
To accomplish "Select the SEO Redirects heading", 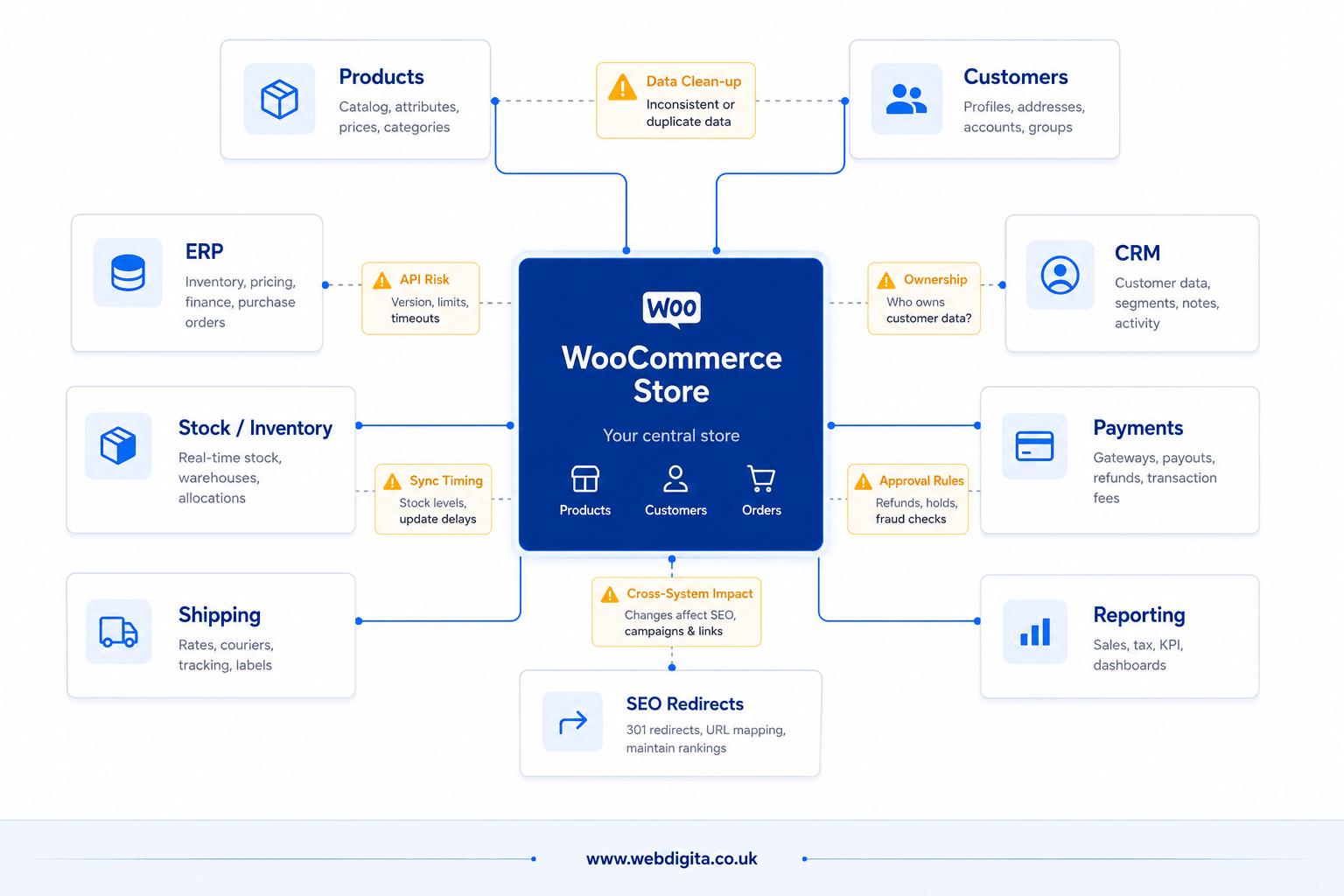I will pyautogui.click(x=685, y=704).
